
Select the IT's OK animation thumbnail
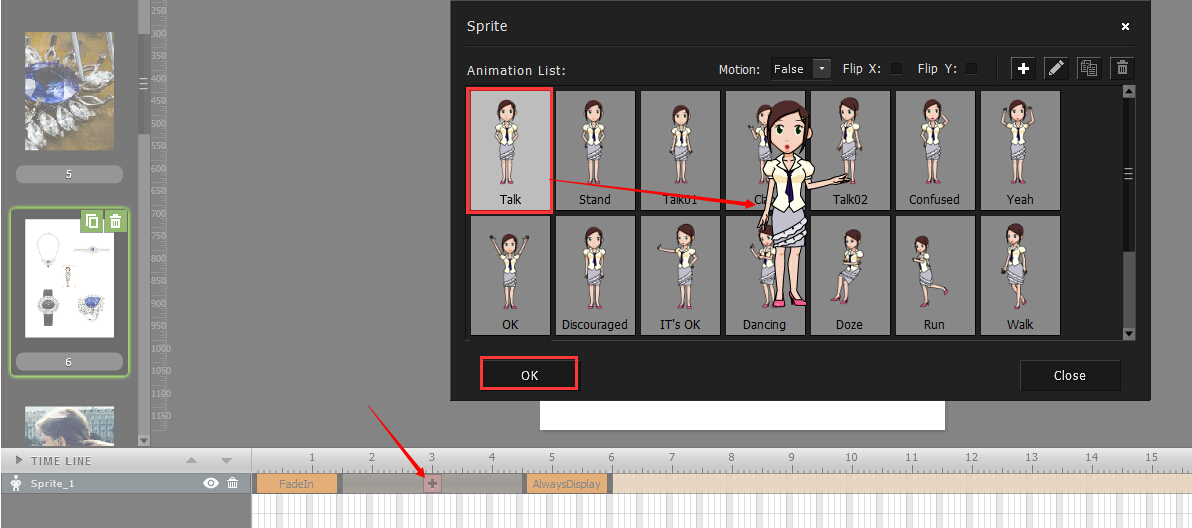coord(680,275)
